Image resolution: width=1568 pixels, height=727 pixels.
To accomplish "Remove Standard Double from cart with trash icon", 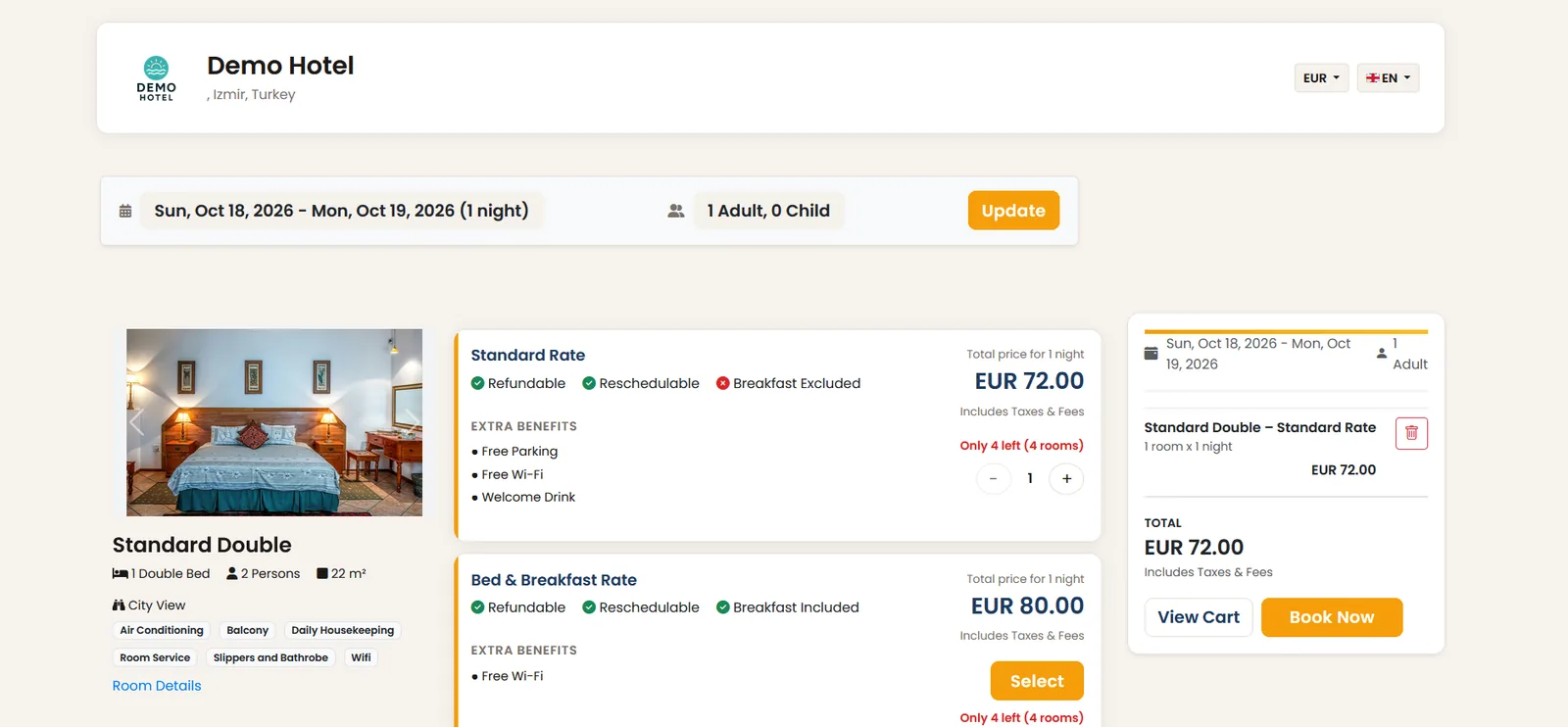I will (x=1411, y=433).
